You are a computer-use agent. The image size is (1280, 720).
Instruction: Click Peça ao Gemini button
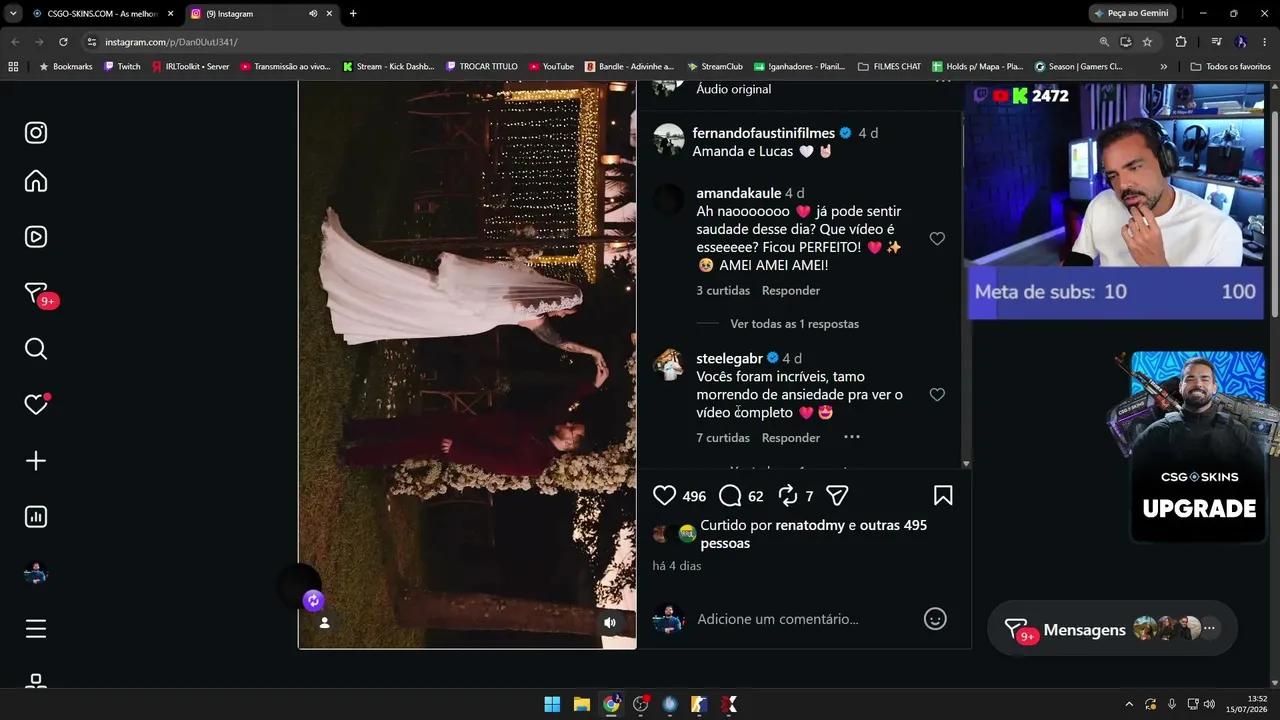[x=1131, y=14]
